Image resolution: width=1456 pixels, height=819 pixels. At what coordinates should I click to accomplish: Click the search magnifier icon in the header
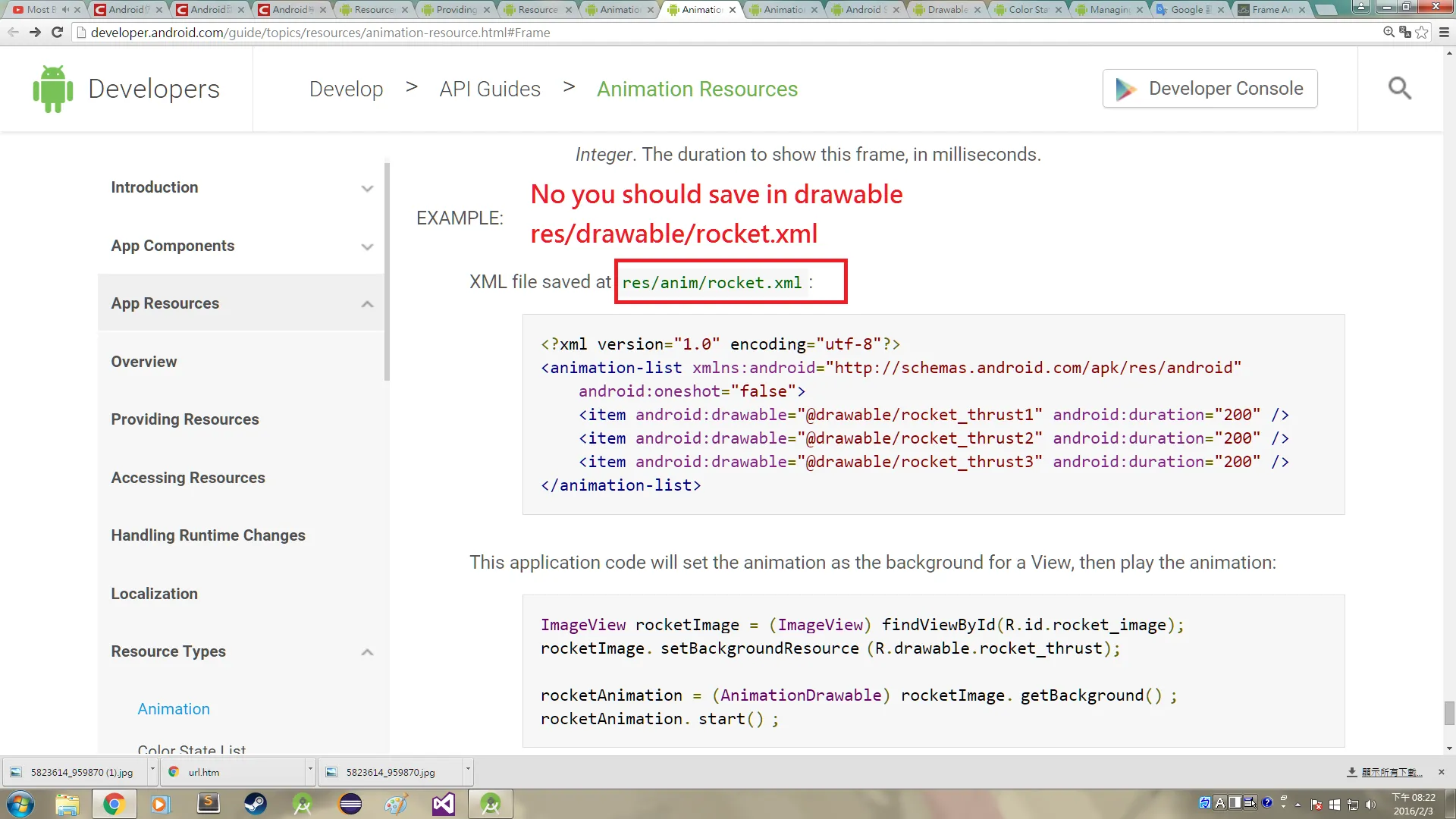coord(1399,89)
